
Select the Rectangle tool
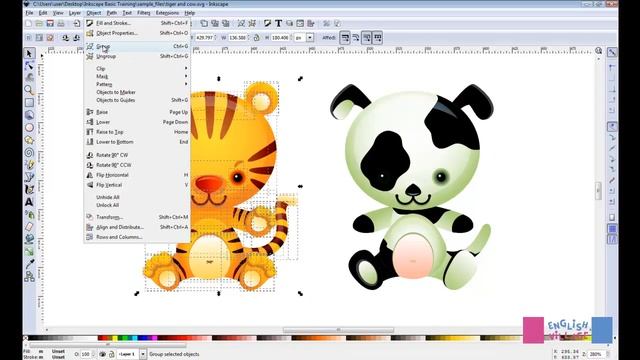point(29,102)
